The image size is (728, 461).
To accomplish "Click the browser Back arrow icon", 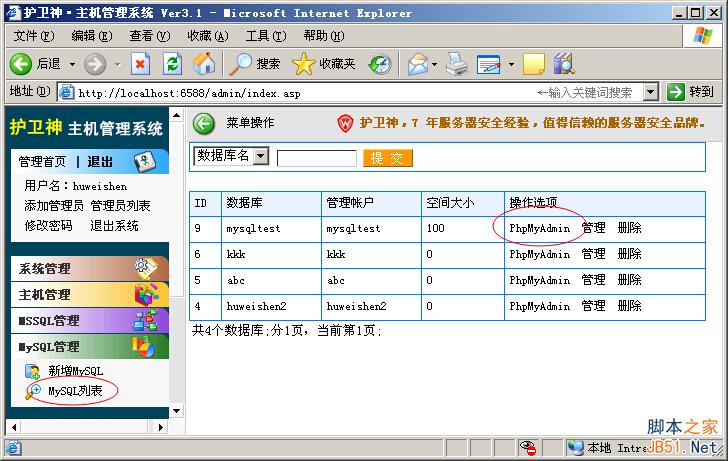I will [x=22, y=64].
